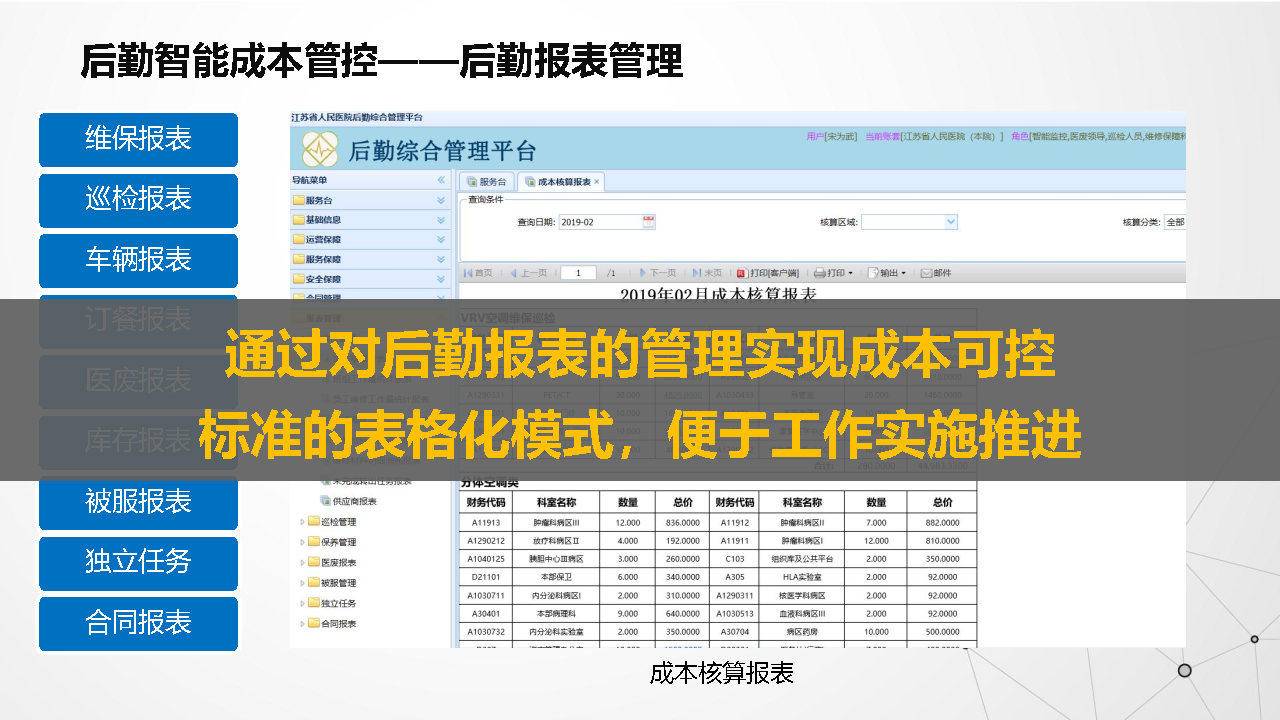The width and height of the screenshot is (1280, 720).
Task: Click the 2019年02月成本核算报表 title
Action: click(718, 292)
